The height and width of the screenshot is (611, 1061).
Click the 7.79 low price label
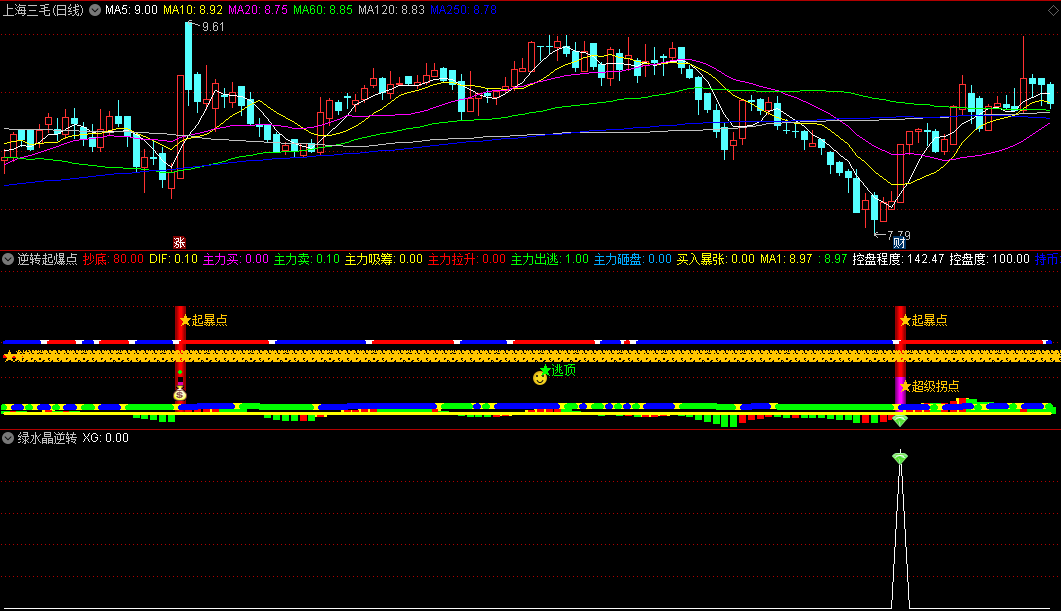pos(899,235)
